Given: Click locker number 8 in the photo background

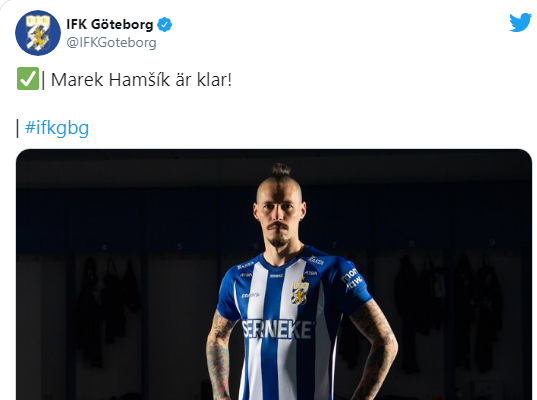Looking at the screenshot, I should point(412,243).
